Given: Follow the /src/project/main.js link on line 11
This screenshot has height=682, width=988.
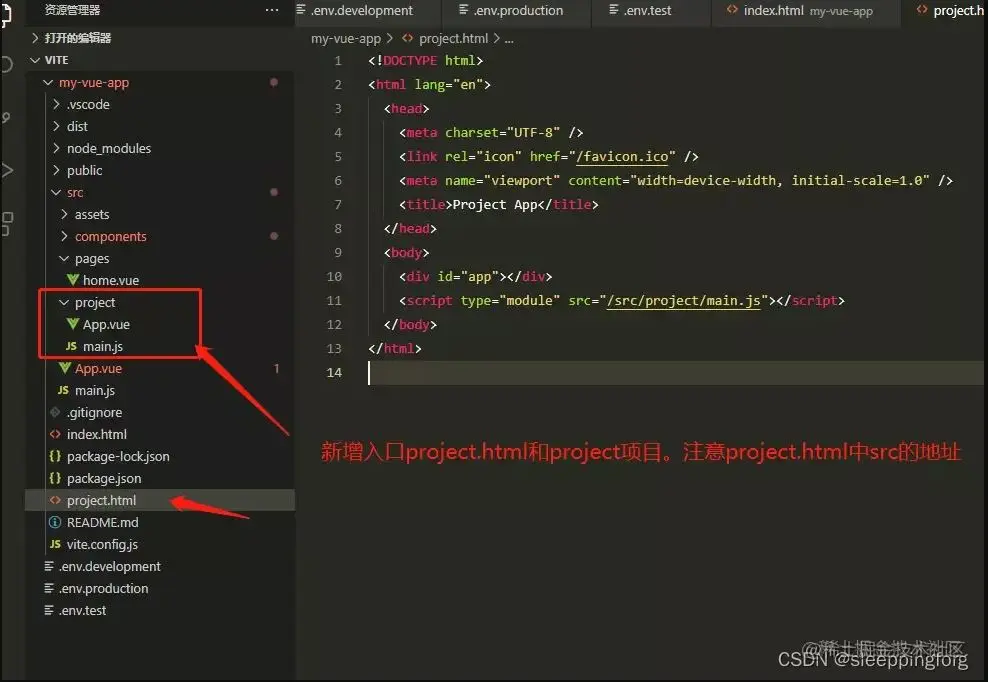Looking at the screenshot, I should pos(683,301).
